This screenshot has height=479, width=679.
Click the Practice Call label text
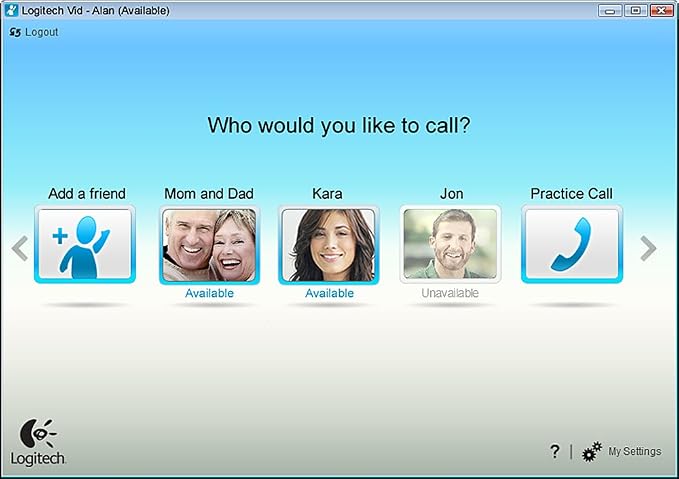pos(572,194)
